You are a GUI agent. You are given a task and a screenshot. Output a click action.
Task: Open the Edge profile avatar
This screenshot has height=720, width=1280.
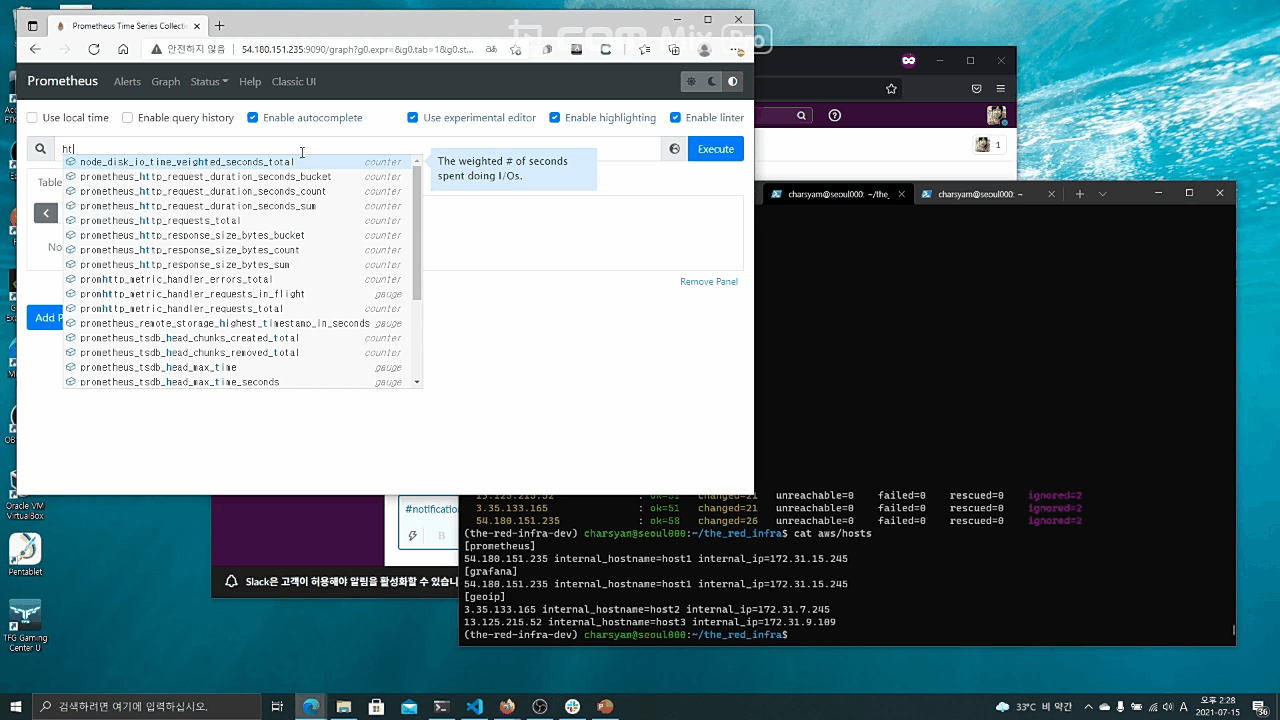(x=705, y=49)
